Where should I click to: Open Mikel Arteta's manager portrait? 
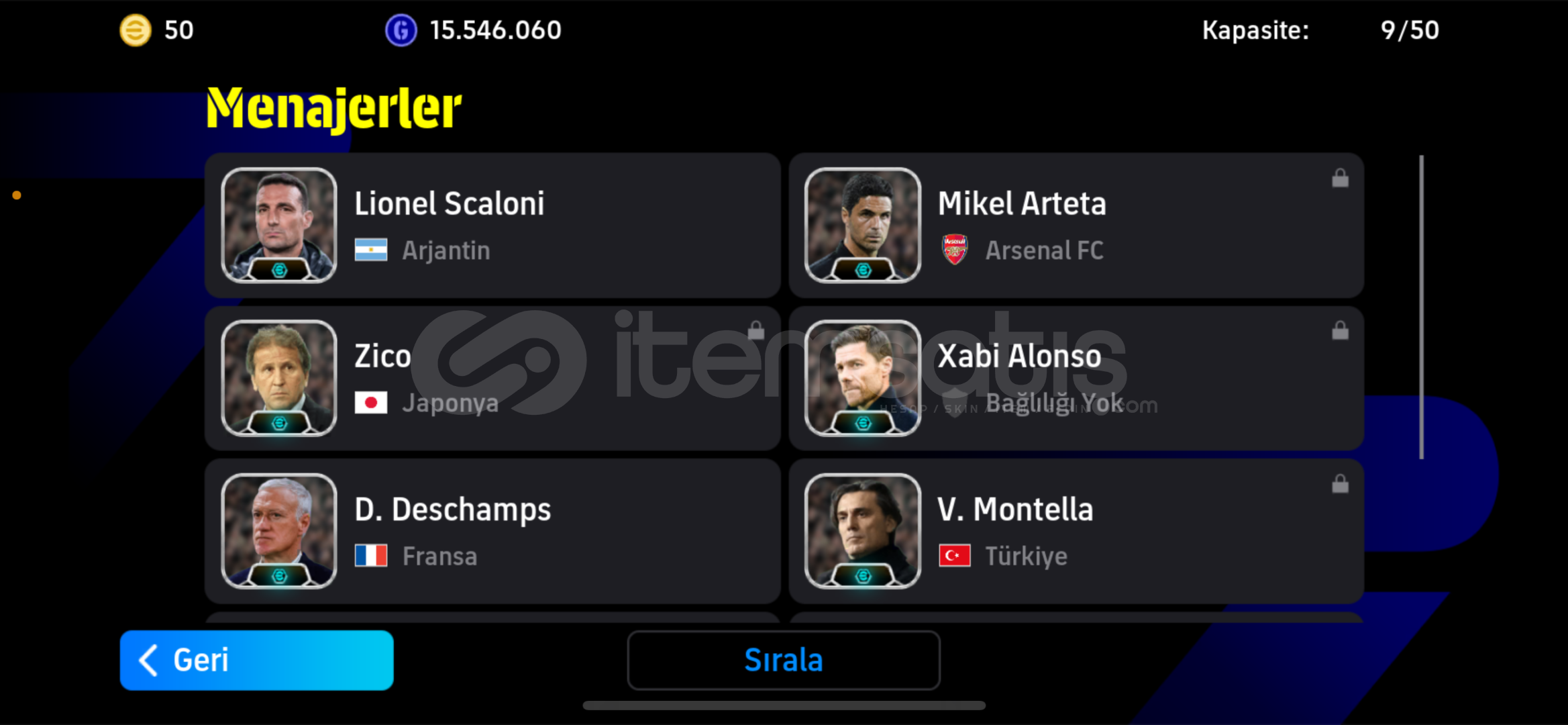click(x=863, y=225)
